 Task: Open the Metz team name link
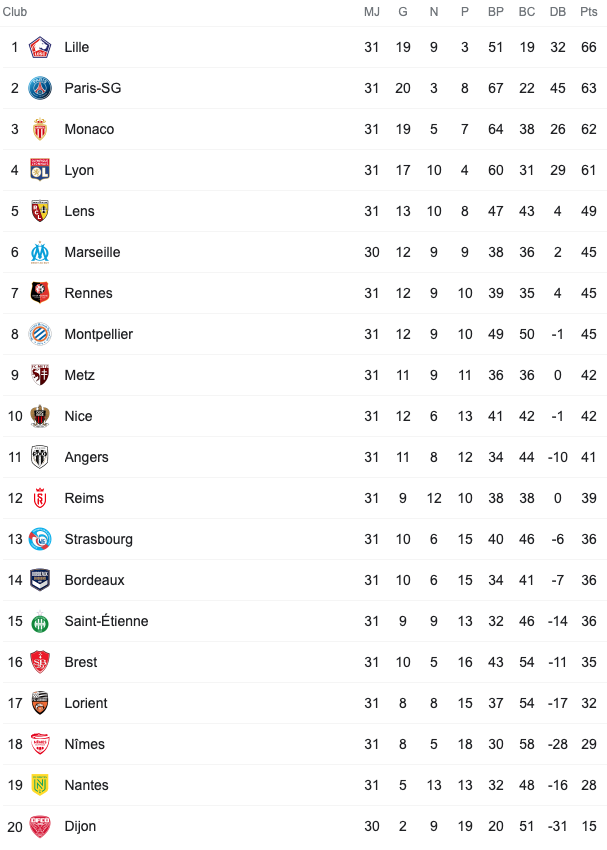pyautogui.click(x=79, y=375)
